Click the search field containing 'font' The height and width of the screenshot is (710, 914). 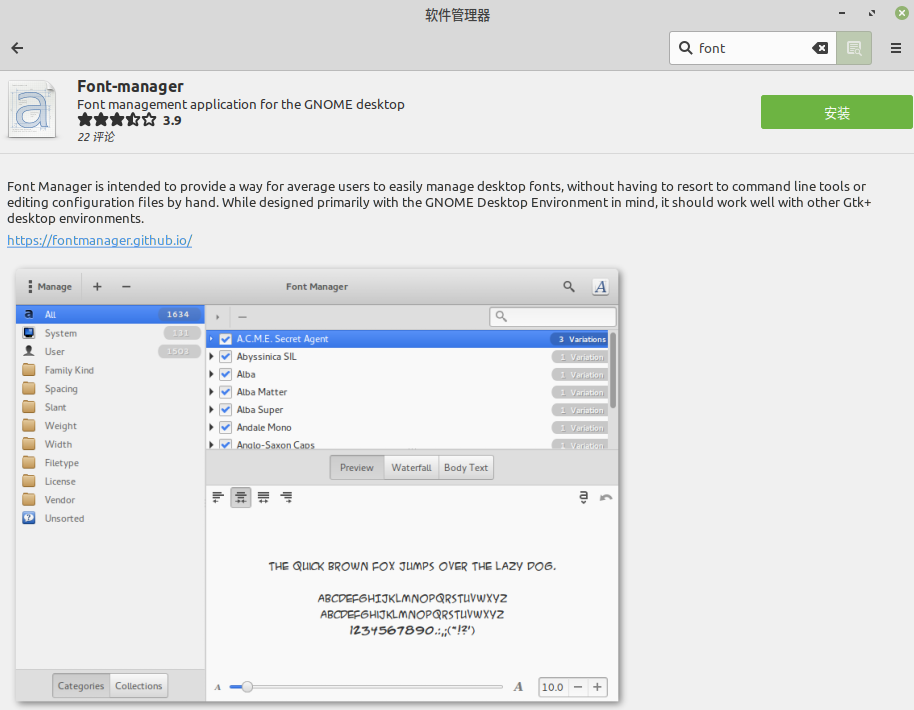(753, 48)
